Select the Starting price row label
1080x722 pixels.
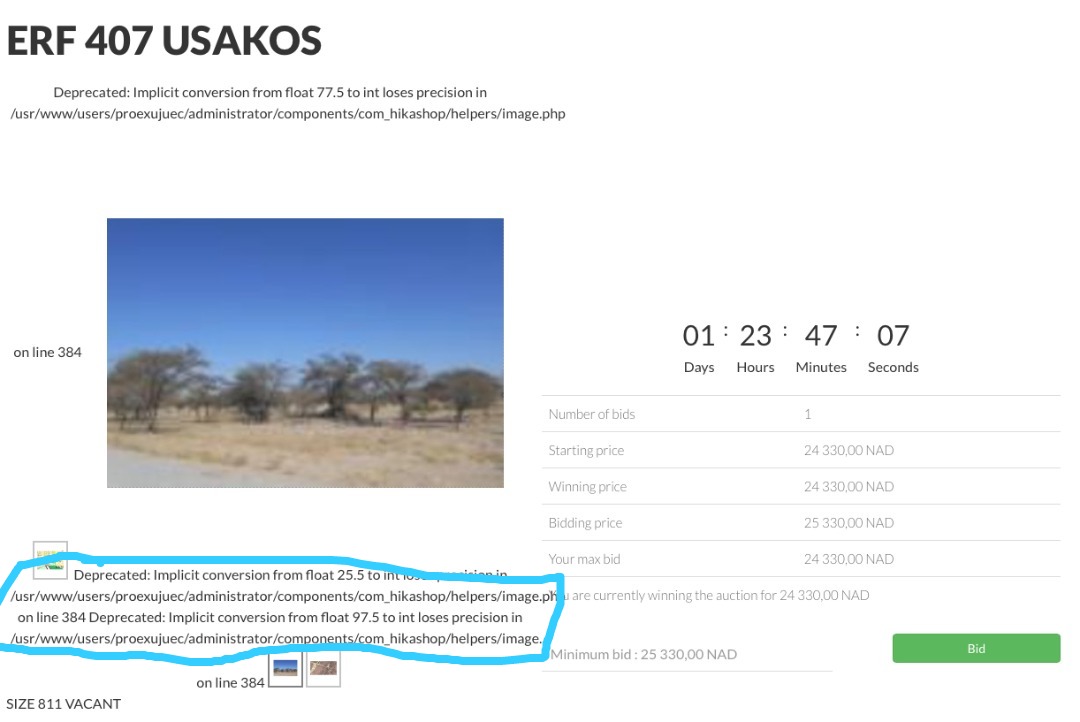[x=586, y=451]
